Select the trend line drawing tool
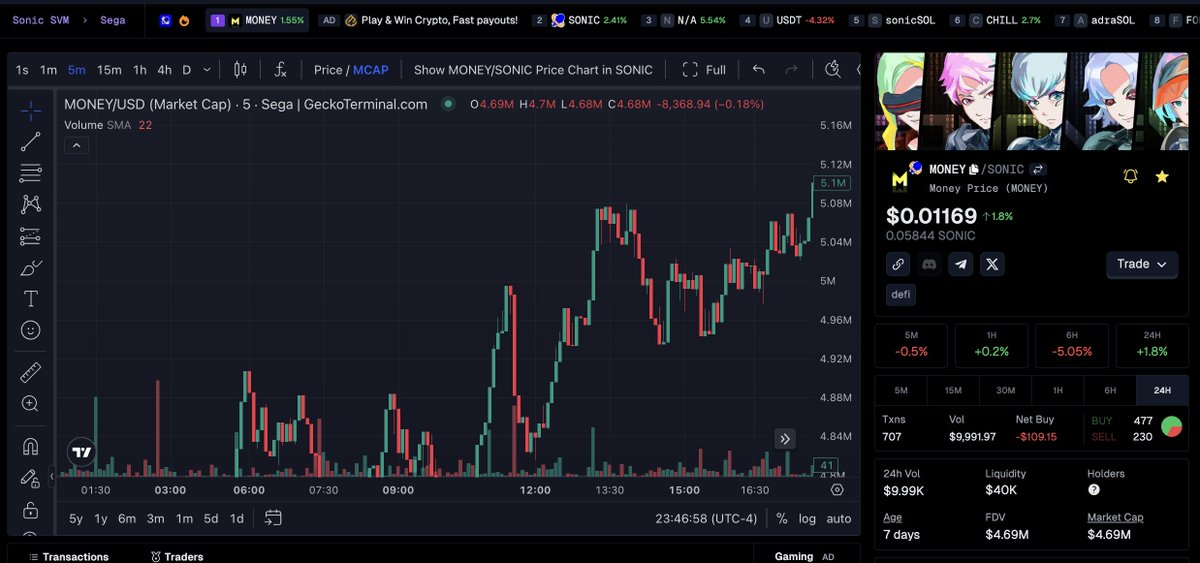The height and width of the screenshot is (563, 1200). [31, 142]
